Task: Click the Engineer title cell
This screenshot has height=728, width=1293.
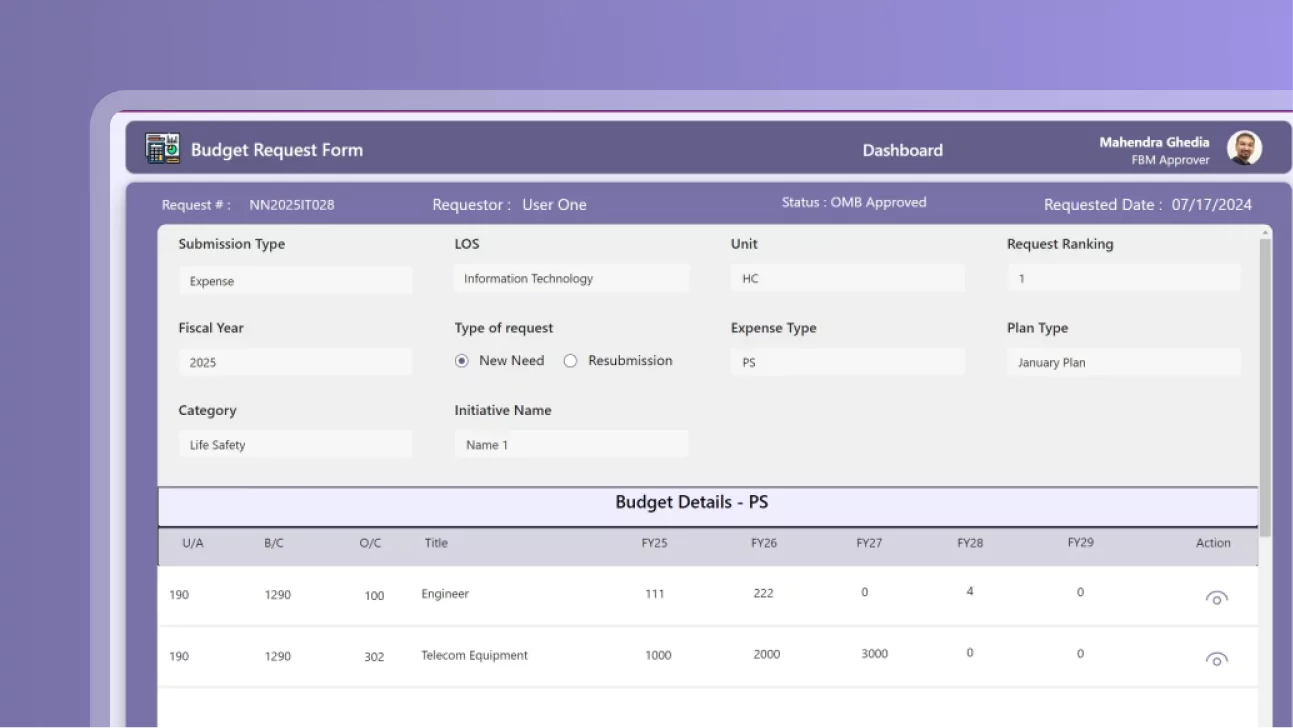Action: click(x=445, y=594)
